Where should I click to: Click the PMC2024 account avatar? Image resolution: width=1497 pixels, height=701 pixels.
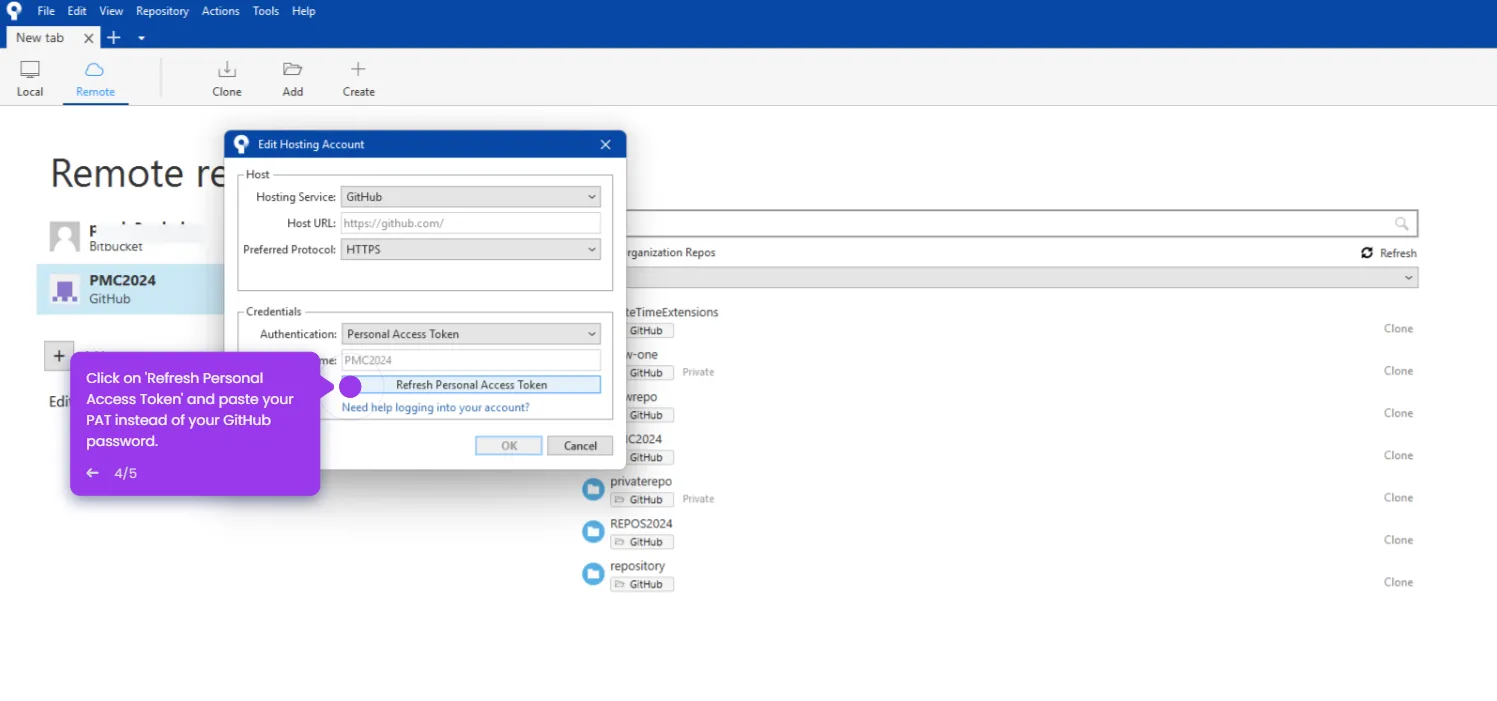pos(65,289)
